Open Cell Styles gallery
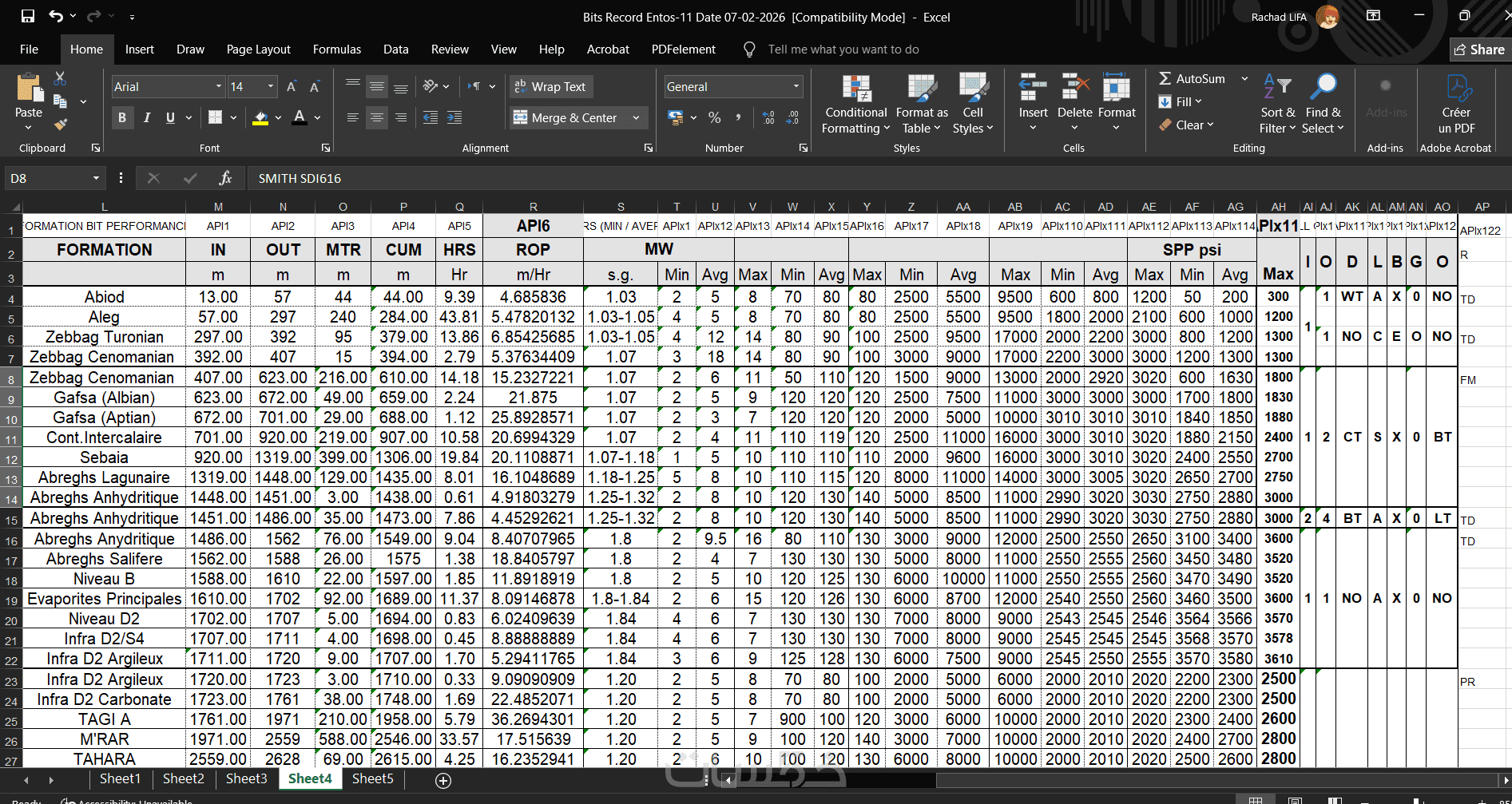 973,104
